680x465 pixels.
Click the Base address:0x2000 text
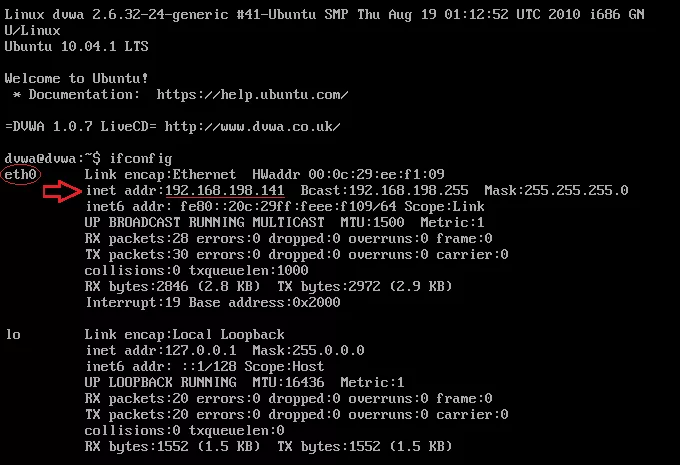(265, 302)
